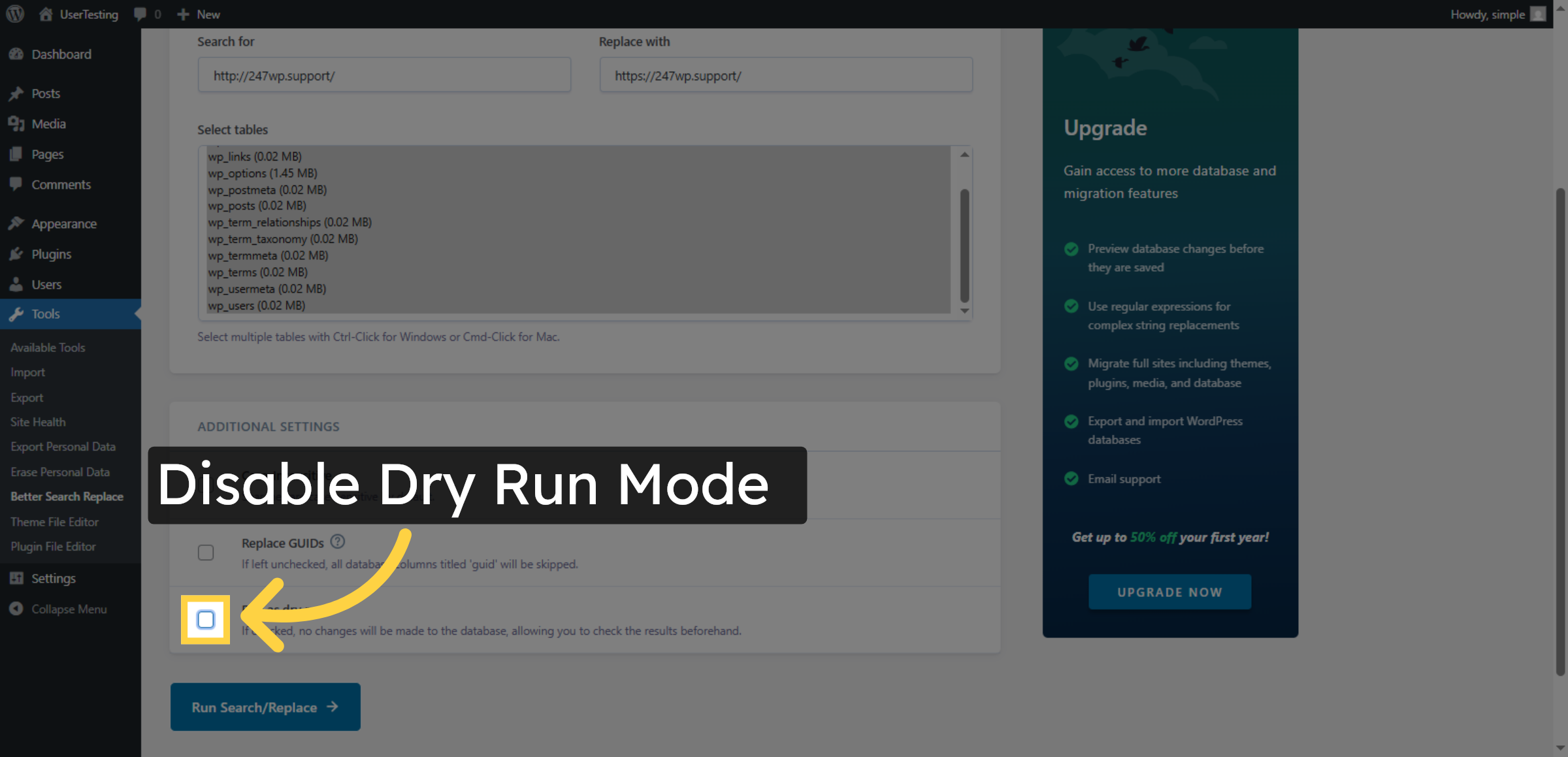Click the Run Search/Replace button
1568x757 pixels.
tap(265, 707)
